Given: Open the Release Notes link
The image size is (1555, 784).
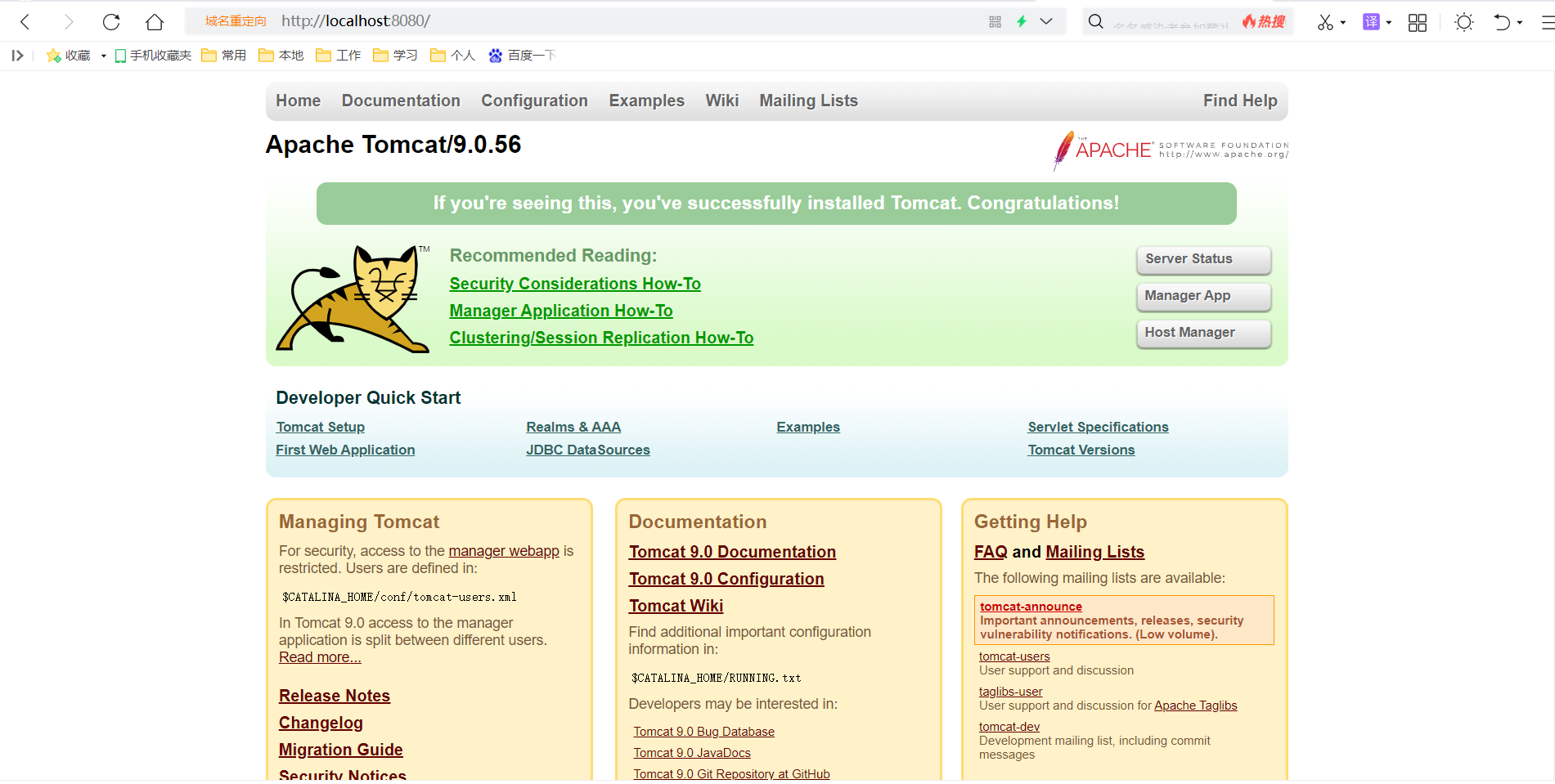Looking at the screenshot, I should [335, 696].
